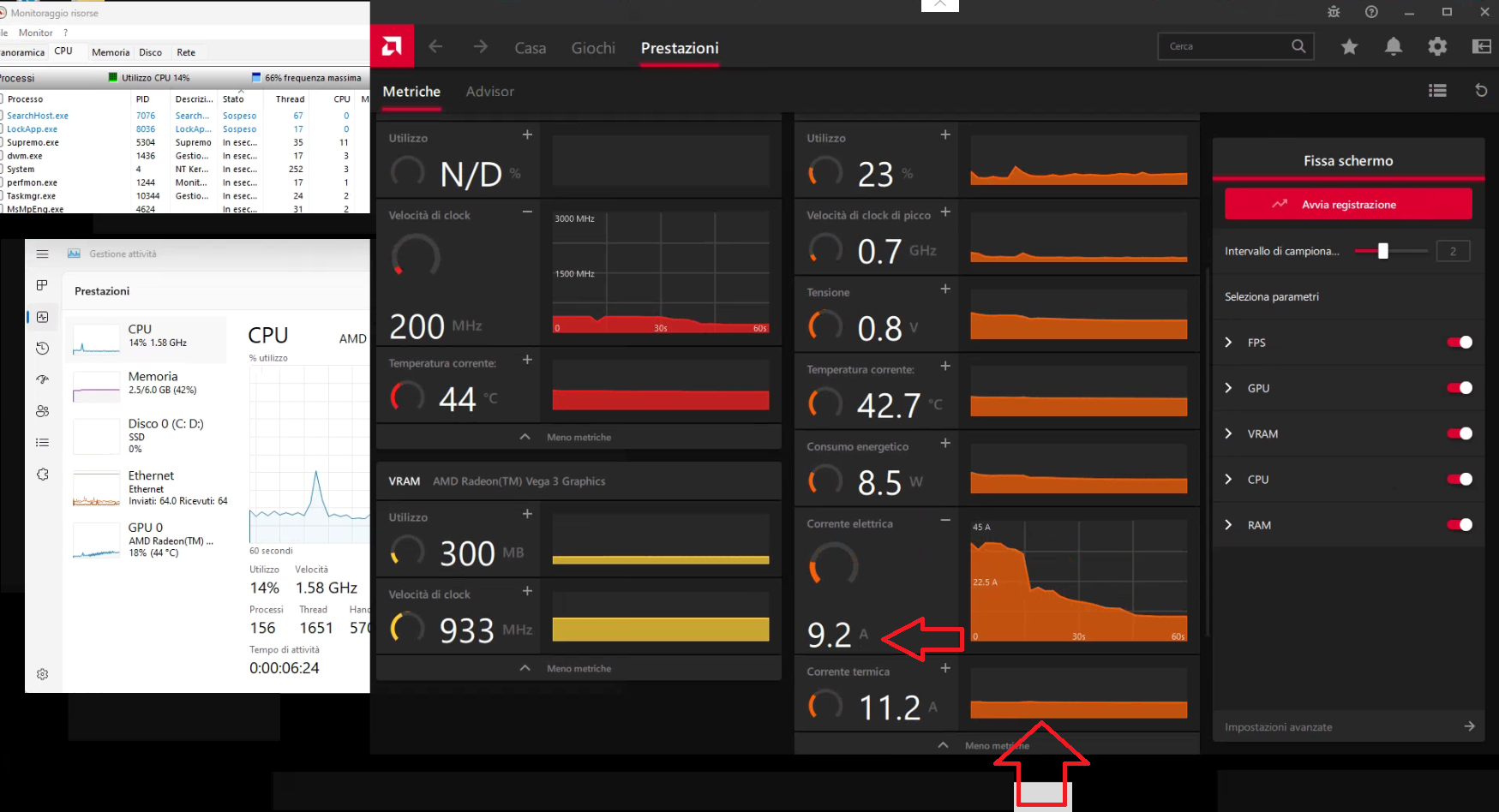The image size is (1499, 812).
Task: Switch metrics to list view
Action: (x=1437, y=90)
